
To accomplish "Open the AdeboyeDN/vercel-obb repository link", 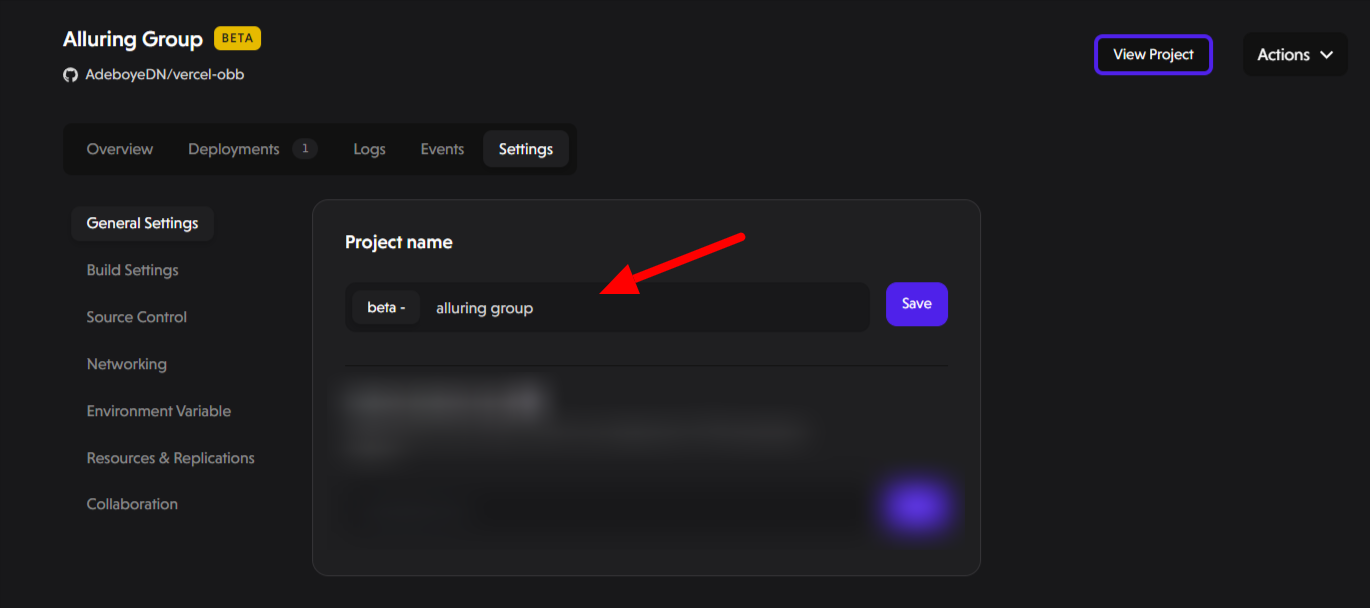I will pyautogui.click(x=165, y=75).
